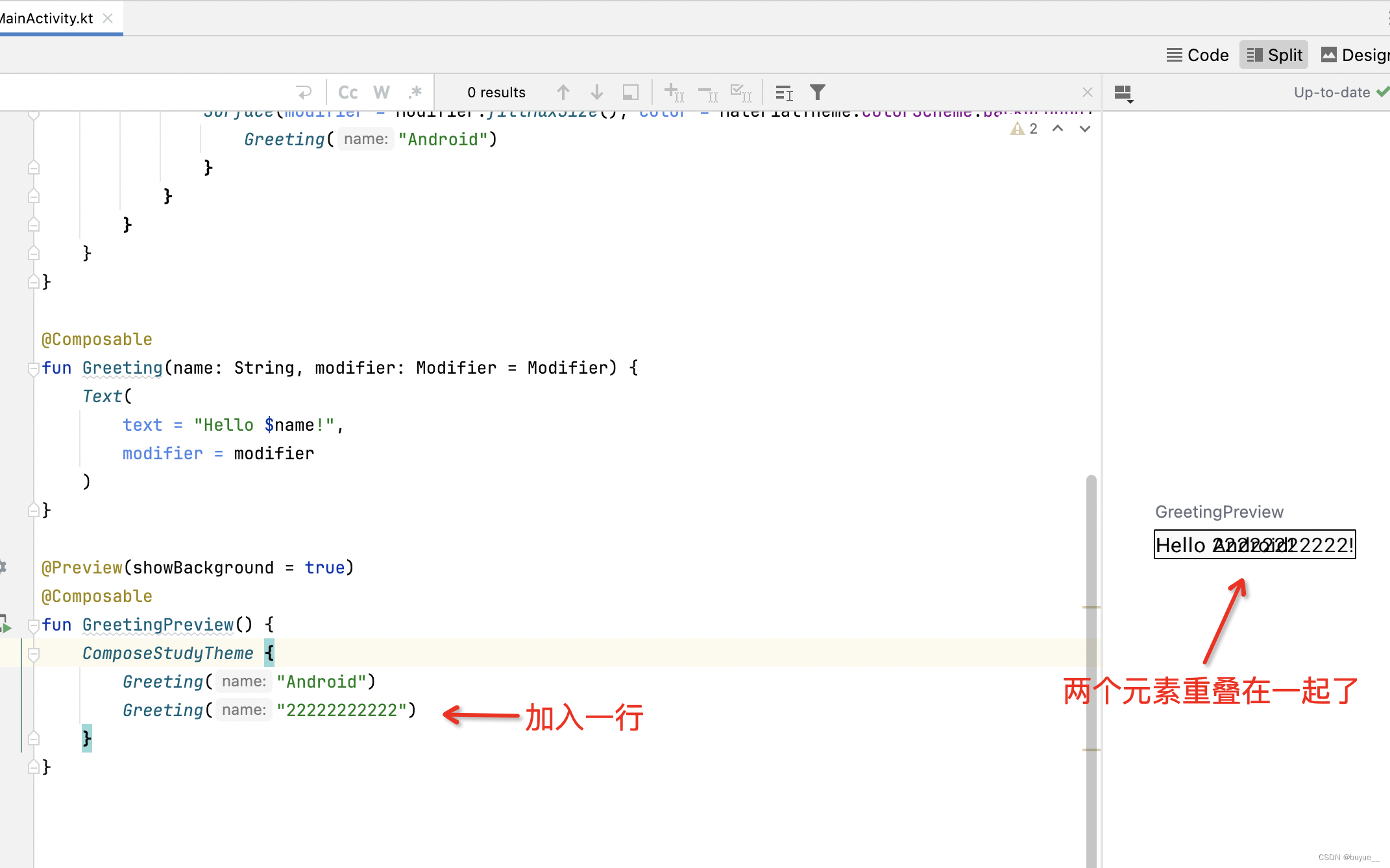1390x868 pixels.
Task: Switch to Design view mode
Action: 1354,55
